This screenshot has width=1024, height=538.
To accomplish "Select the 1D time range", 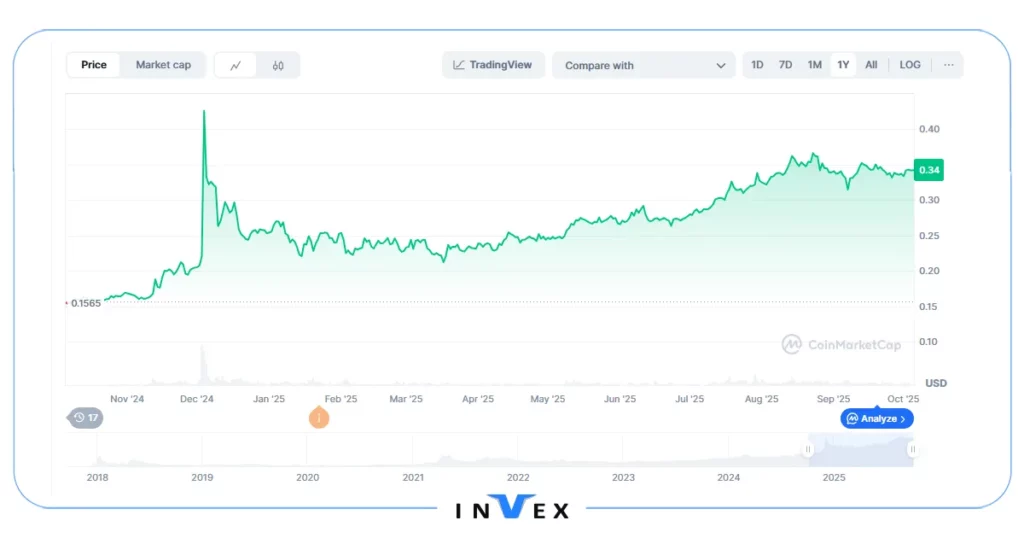I will tap(757, 65).
